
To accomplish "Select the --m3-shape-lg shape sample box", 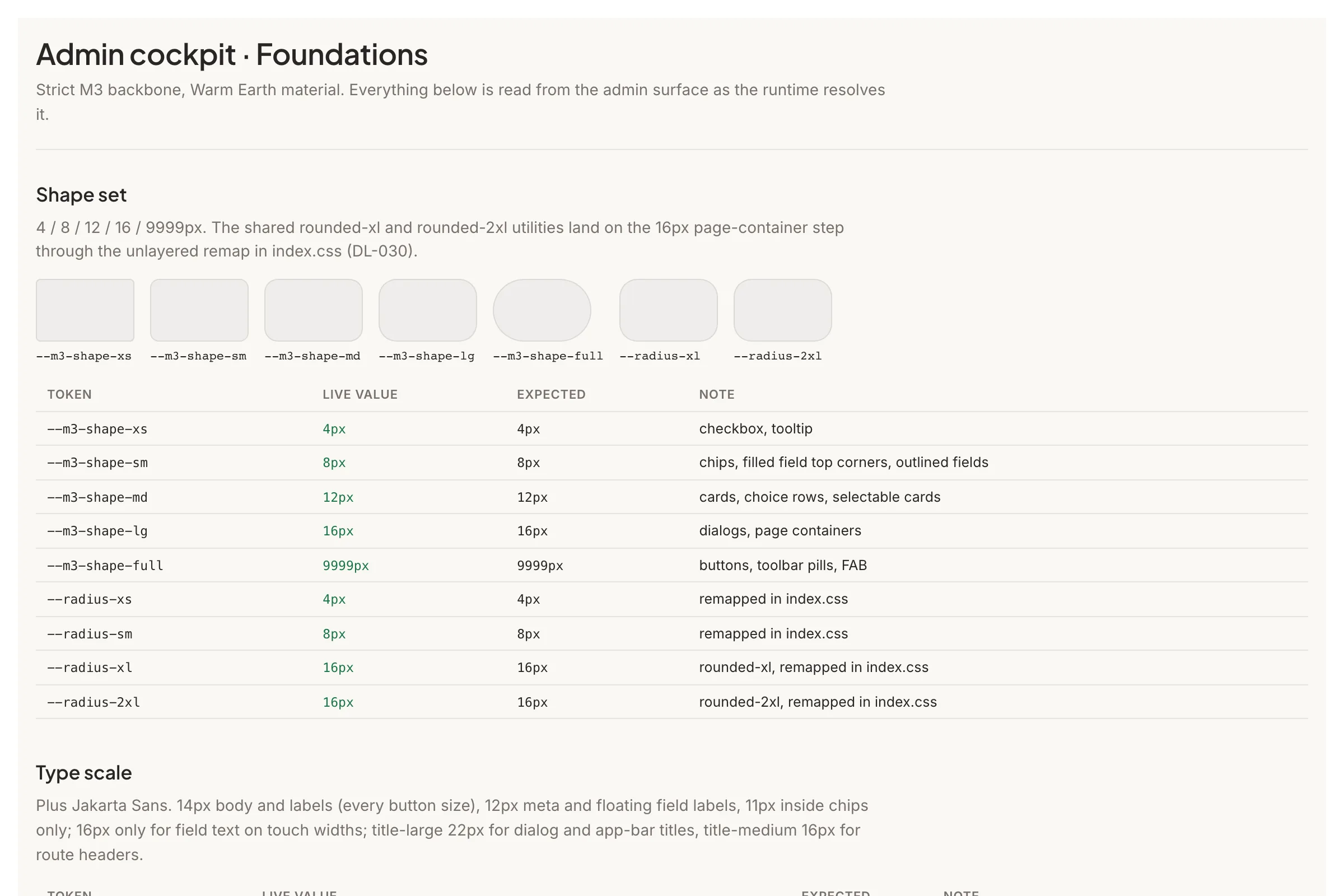I will [x=428, y=310].
